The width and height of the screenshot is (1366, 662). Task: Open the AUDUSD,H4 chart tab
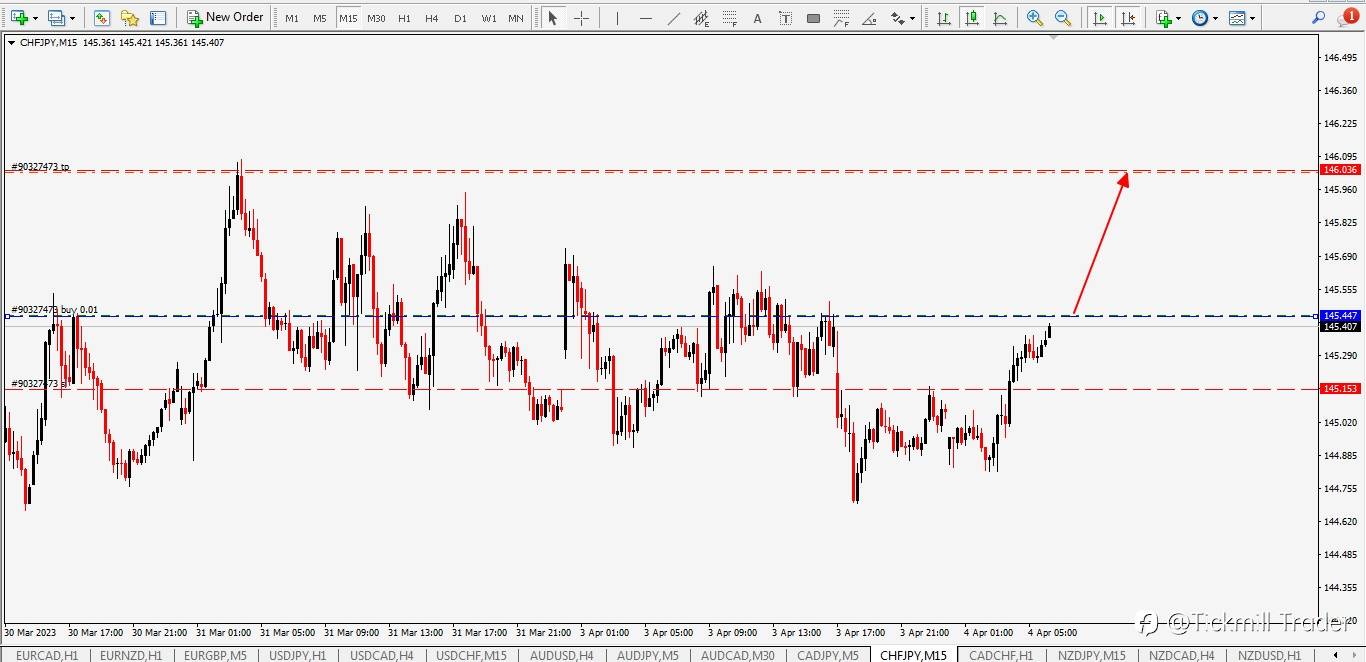tap(561, 655)
